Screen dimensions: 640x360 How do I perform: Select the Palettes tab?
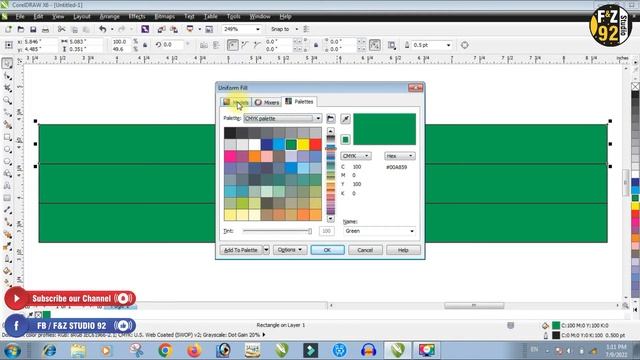299,102
